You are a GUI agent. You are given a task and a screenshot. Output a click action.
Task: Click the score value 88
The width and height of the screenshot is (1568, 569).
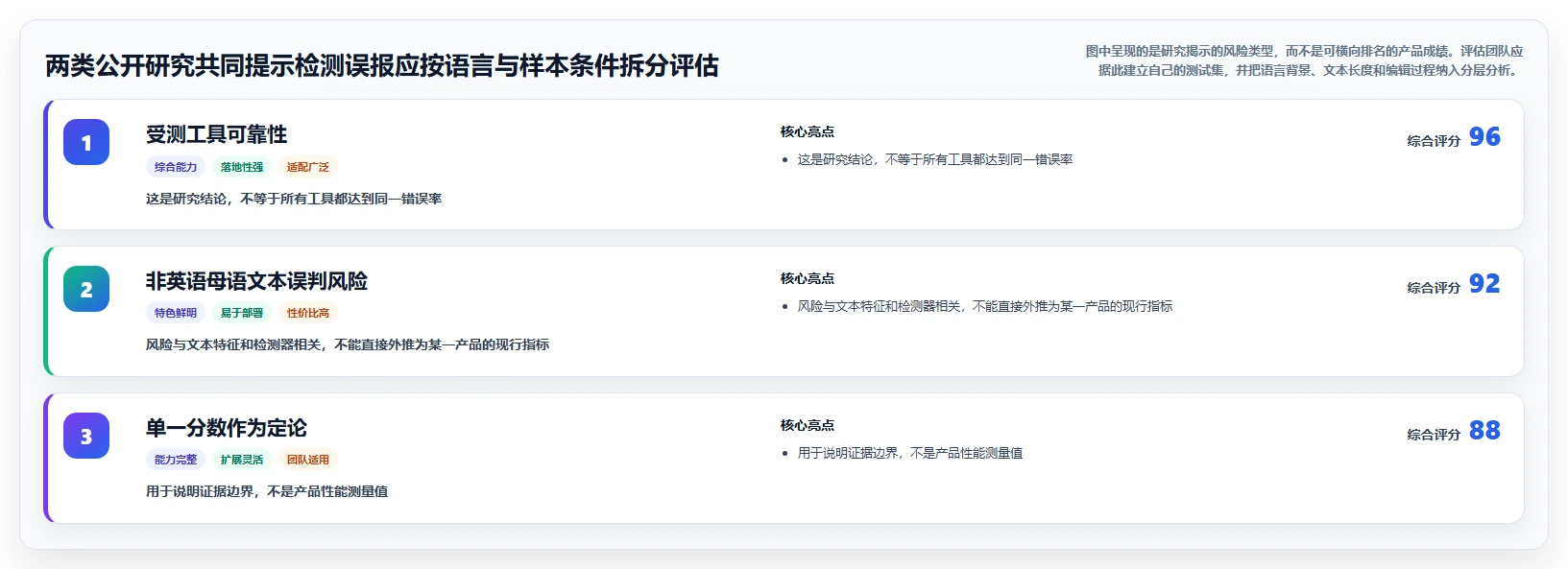1484,431
